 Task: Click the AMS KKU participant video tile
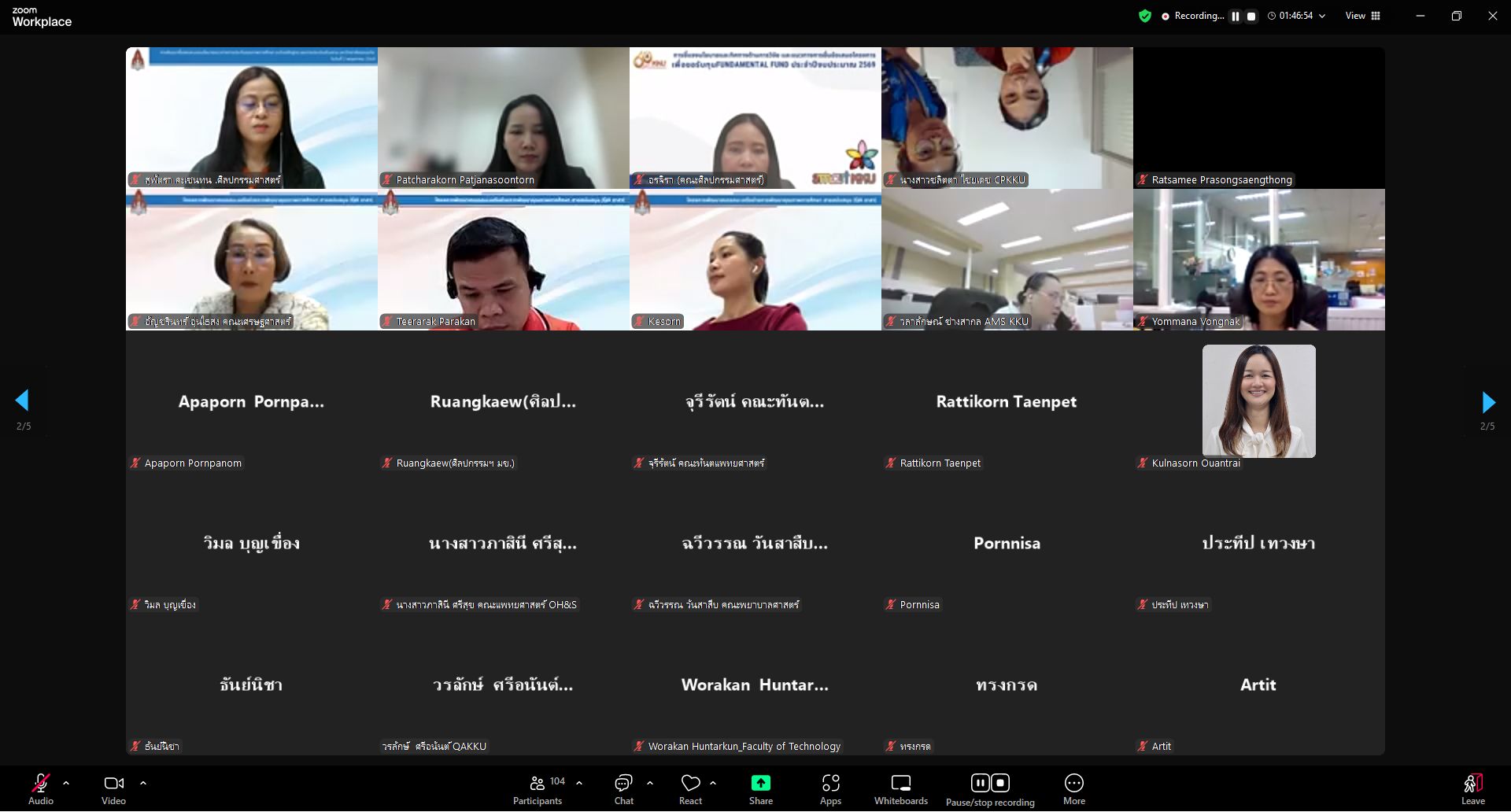[1007, 260]
